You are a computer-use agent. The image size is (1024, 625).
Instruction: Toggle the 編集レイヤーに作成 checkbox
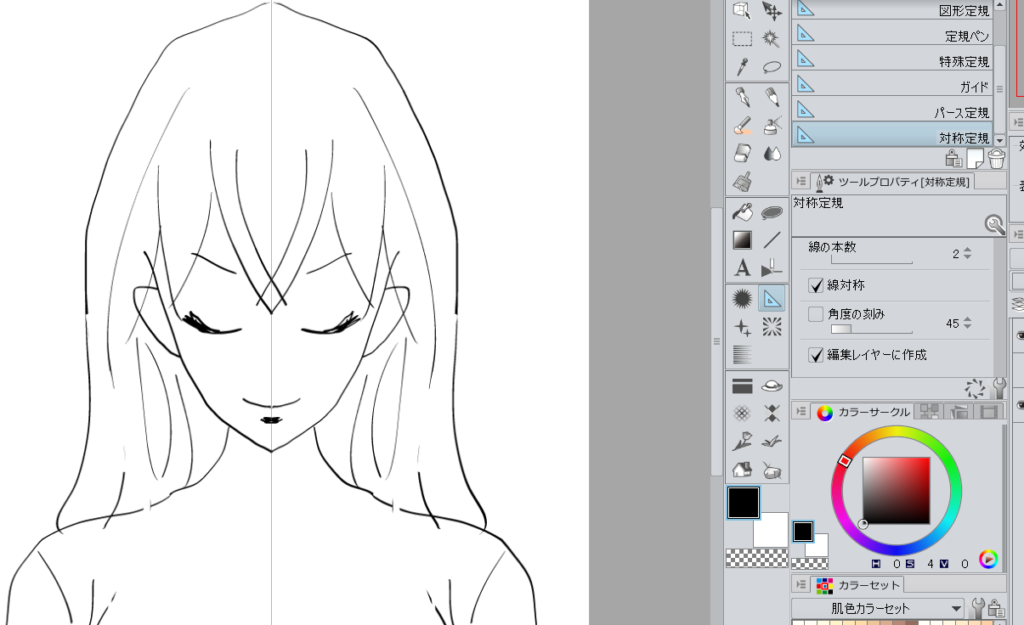pos(816,354)
